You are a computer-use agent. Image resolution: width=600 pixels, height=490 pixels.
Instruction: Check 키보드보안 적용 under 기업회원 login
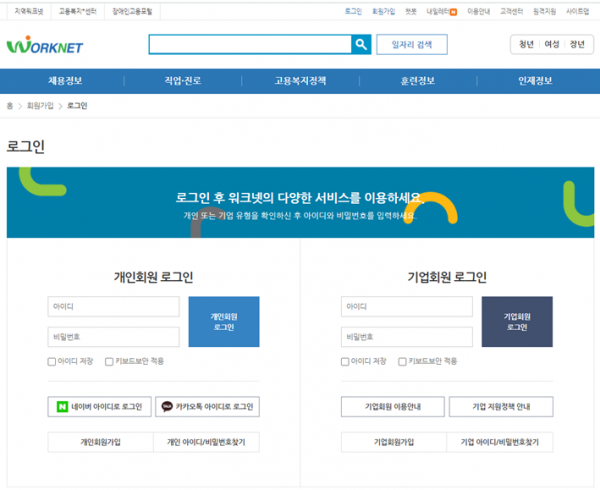tap(403, 362)
